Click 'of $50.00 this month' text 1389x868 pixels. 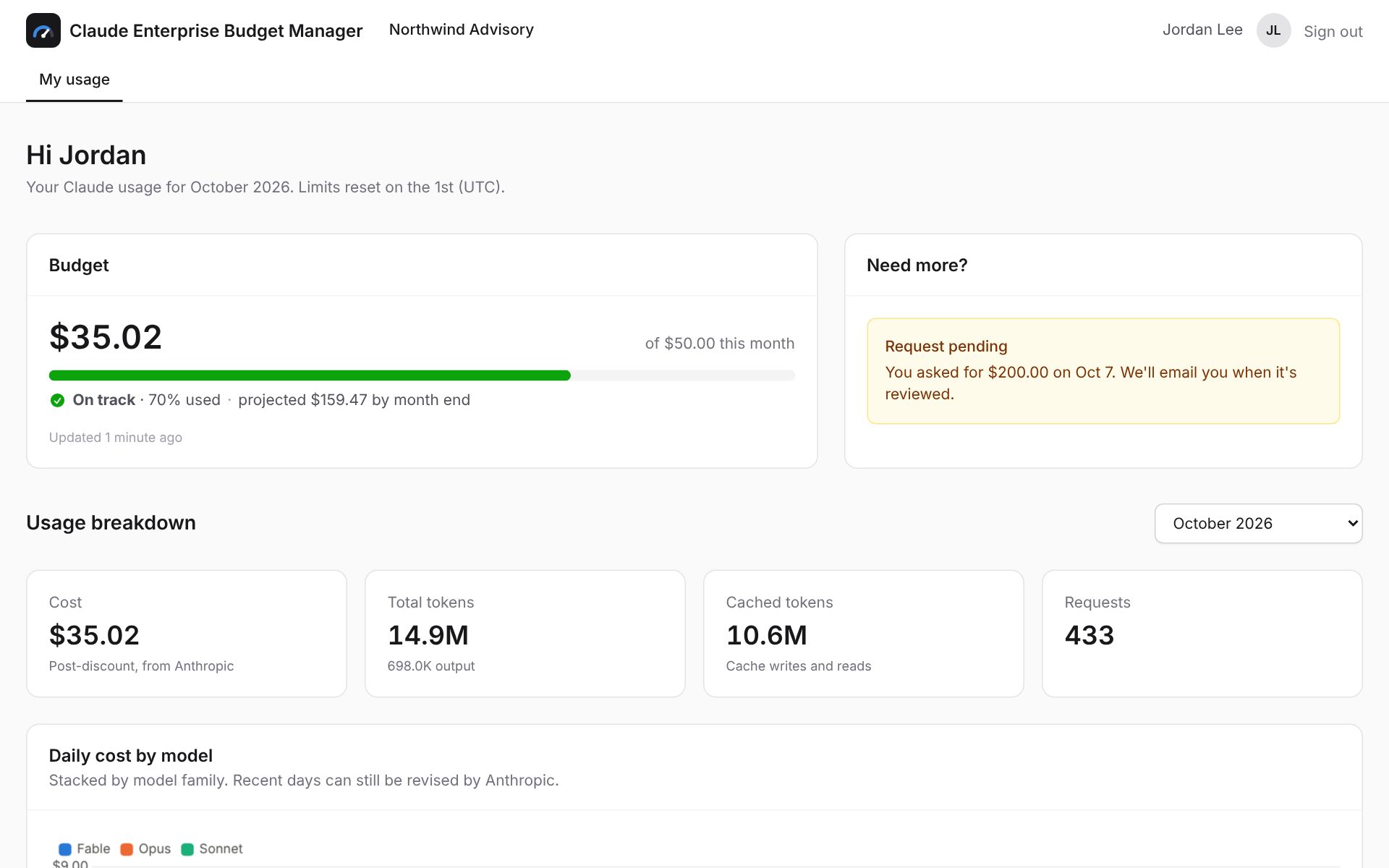(720, 344)
